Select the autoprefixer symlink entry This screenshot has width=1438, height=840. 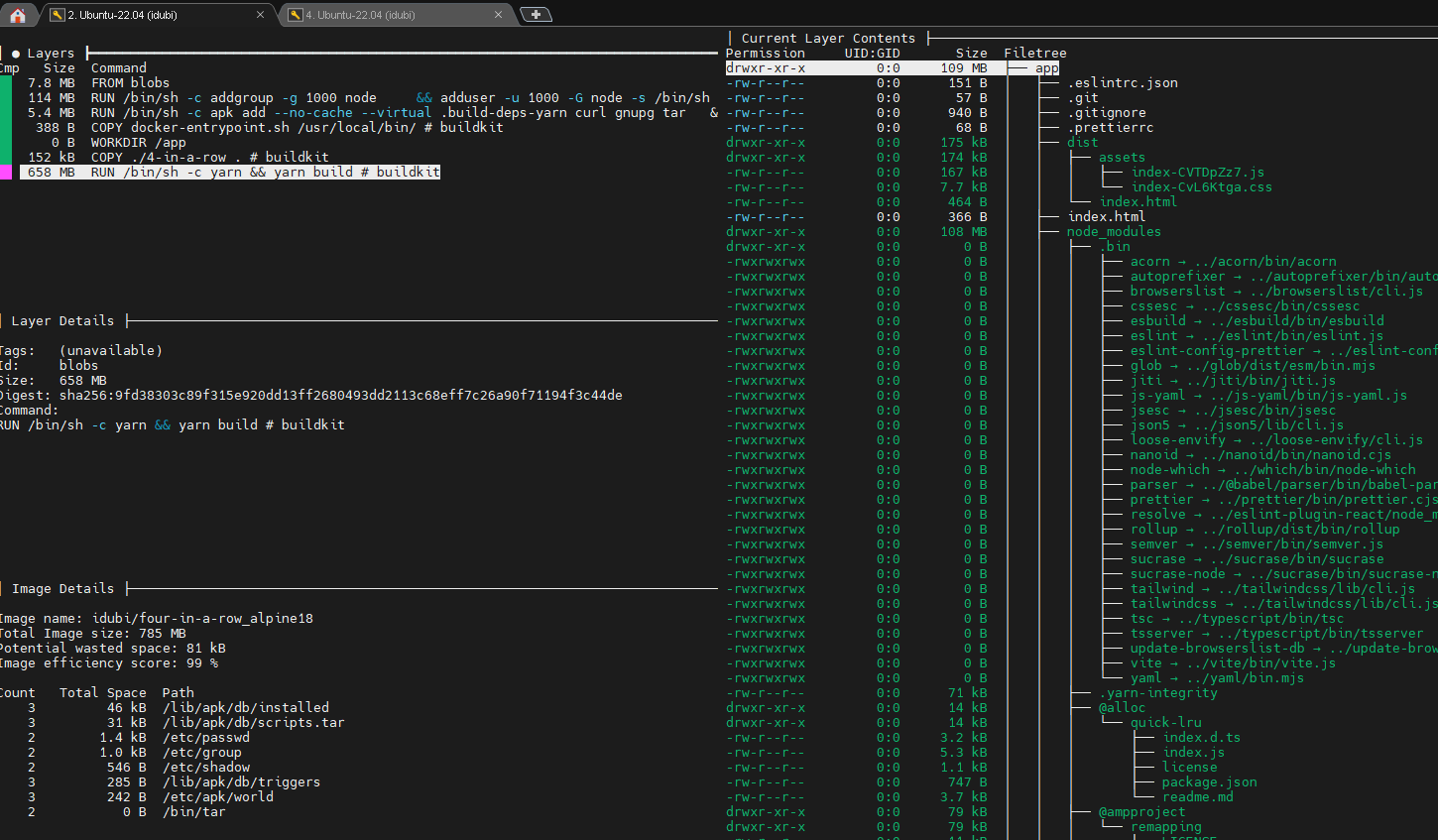pyautogui.click(x=1283, y=276)
